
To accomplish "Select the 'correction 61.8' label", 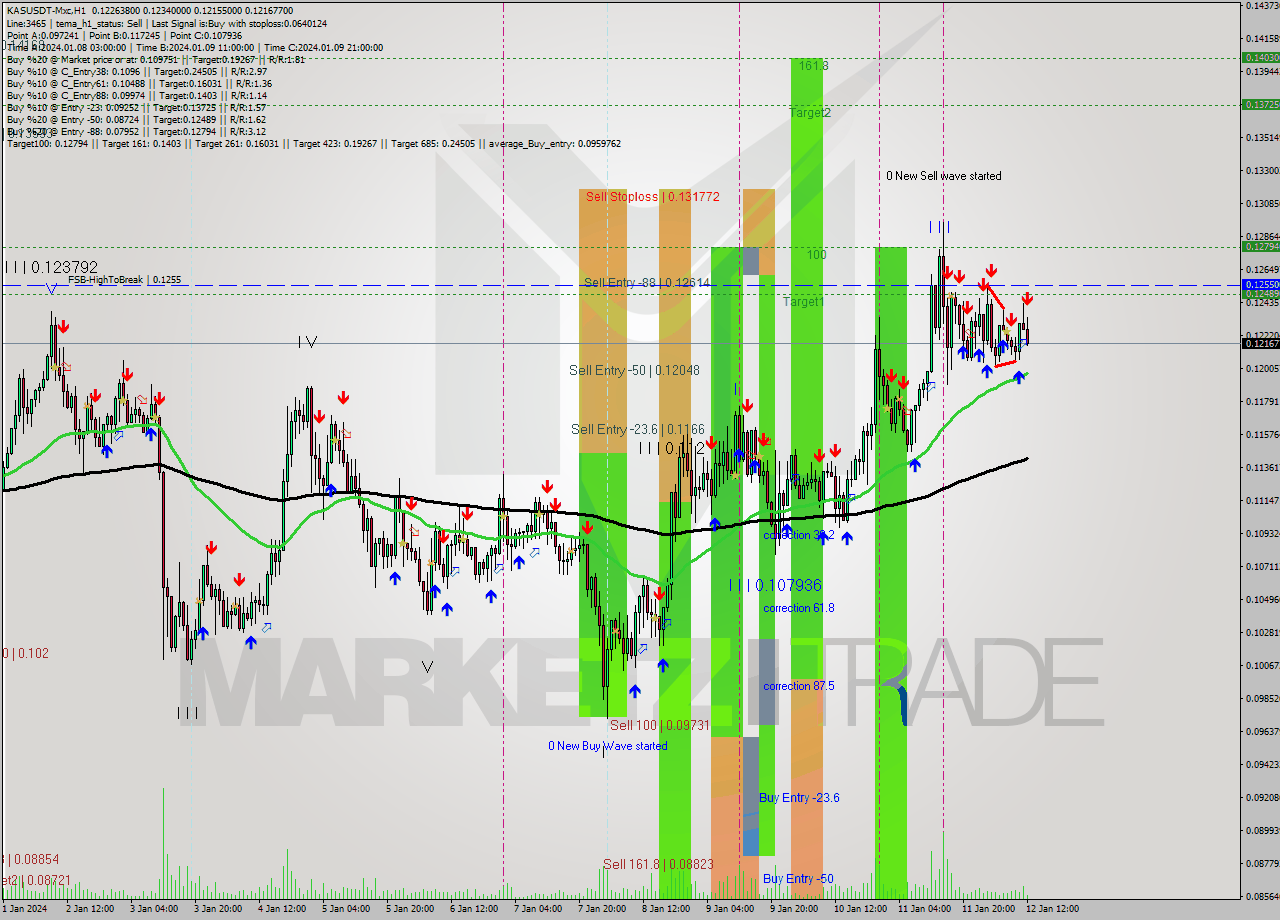I will tap(798, 608).
